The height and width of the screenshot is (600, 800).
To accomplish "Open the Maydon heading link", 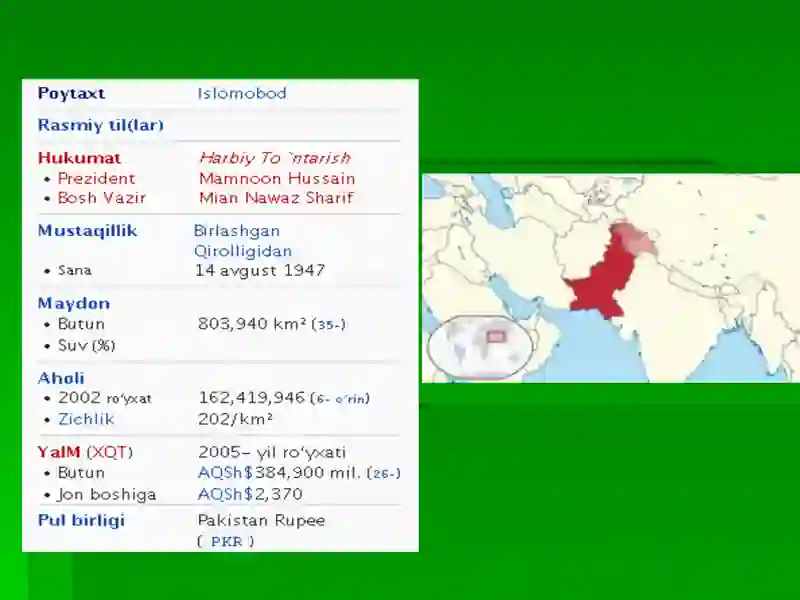I will (73, 304).
